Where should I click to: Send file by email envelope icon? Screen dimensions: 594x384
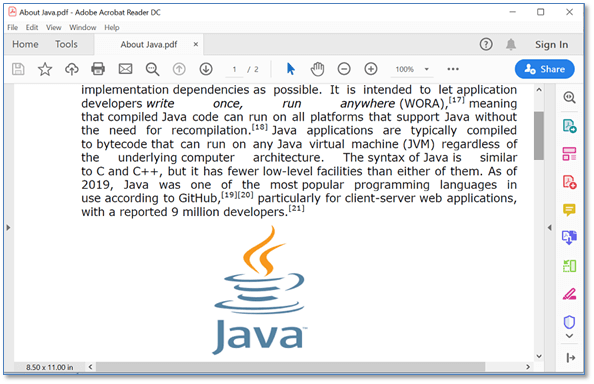pyautogui.click(x=125, y=69)
